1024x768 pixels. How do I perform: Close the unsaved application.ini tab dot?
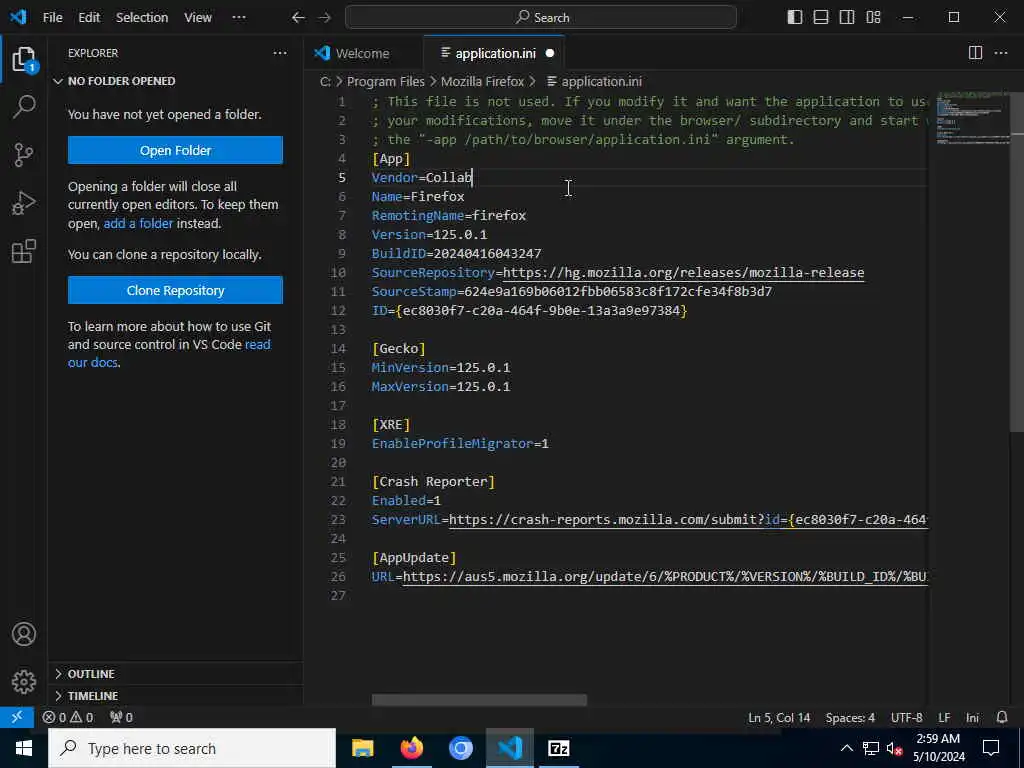550,54
